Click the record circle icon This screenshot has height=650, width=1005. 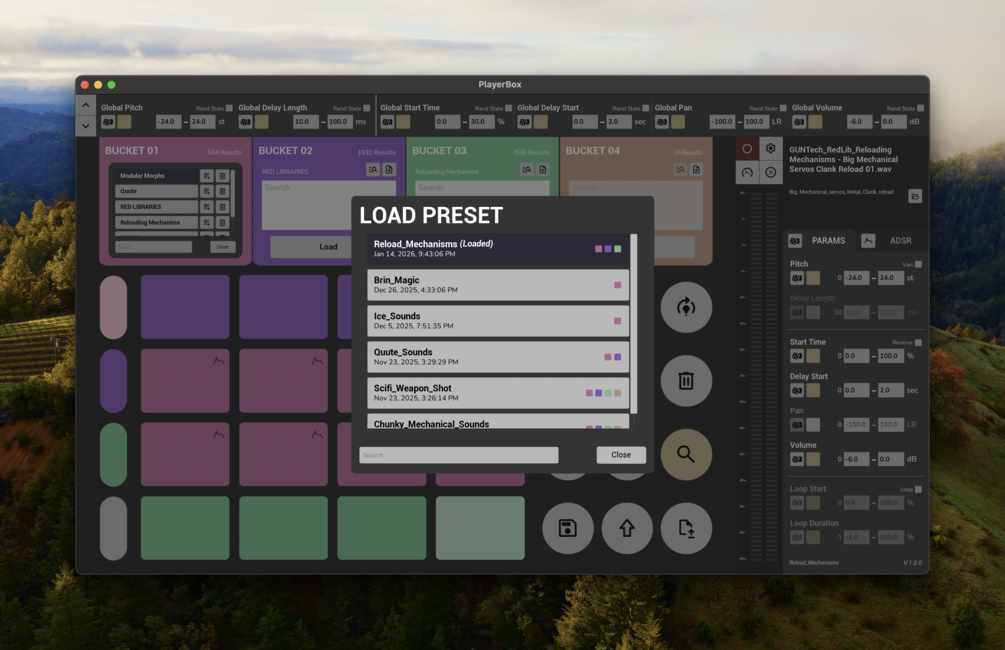pos(747,149)
